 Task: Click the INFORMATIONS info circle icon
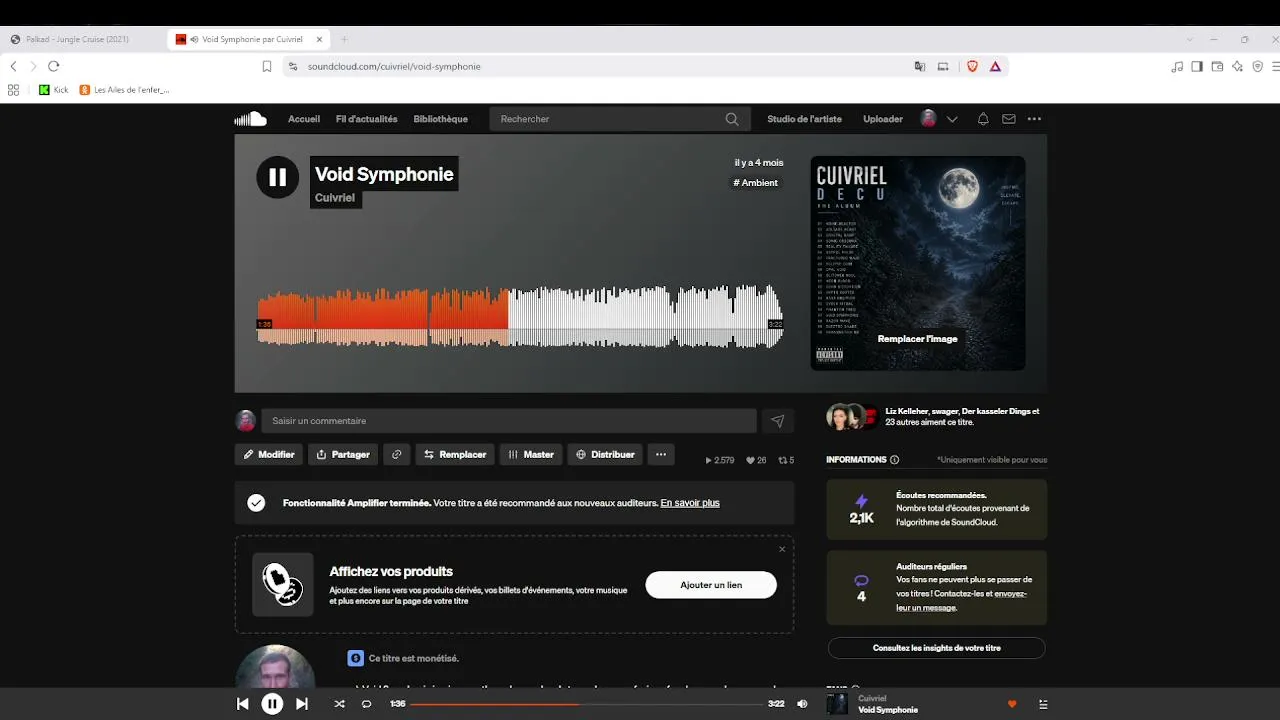click(x=894, y=460)
